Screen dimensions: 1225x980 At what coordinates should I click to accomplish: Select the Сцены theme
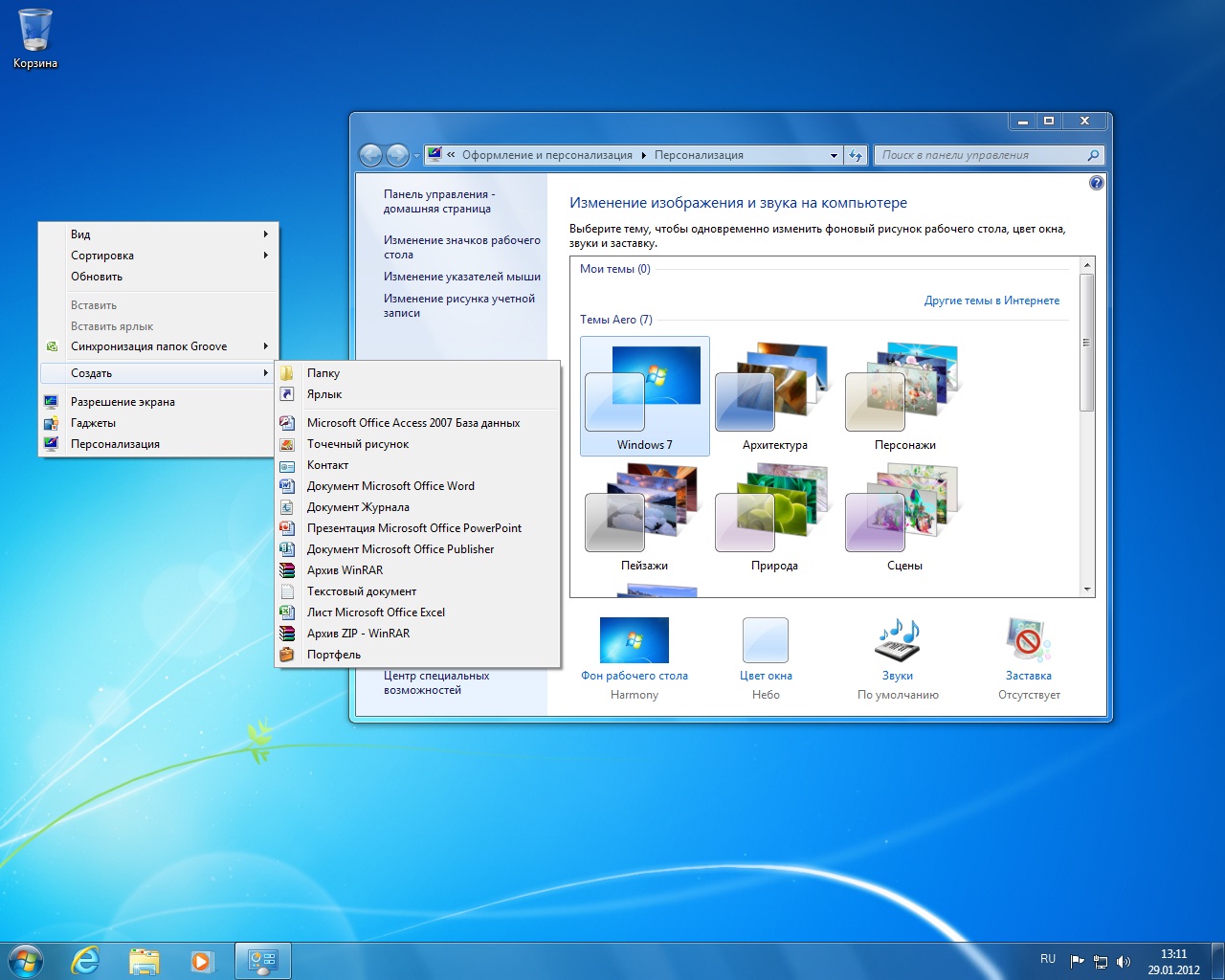[904, 517]
